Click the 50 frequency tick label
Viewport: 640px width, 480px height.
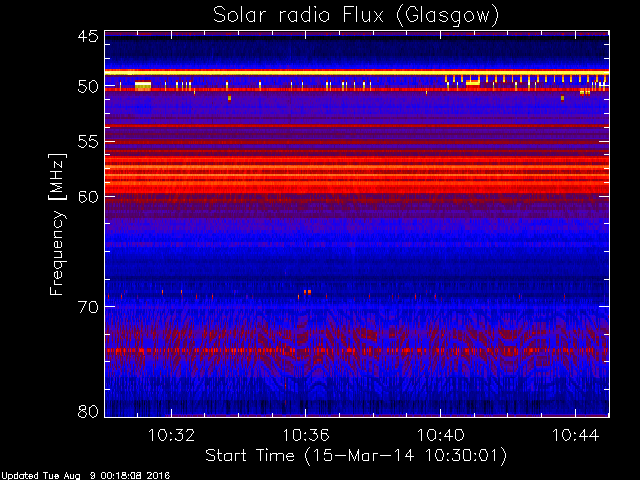pyautogui.click(x=88, y=86)
